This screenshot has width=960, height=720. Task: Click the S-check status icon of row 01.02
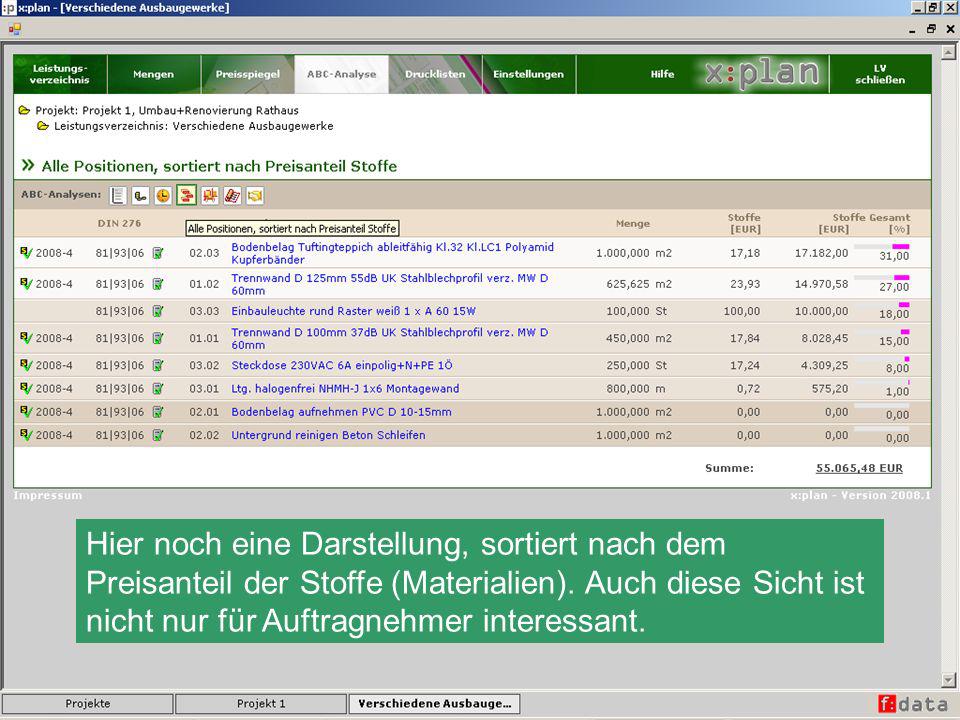pos(26,283)
